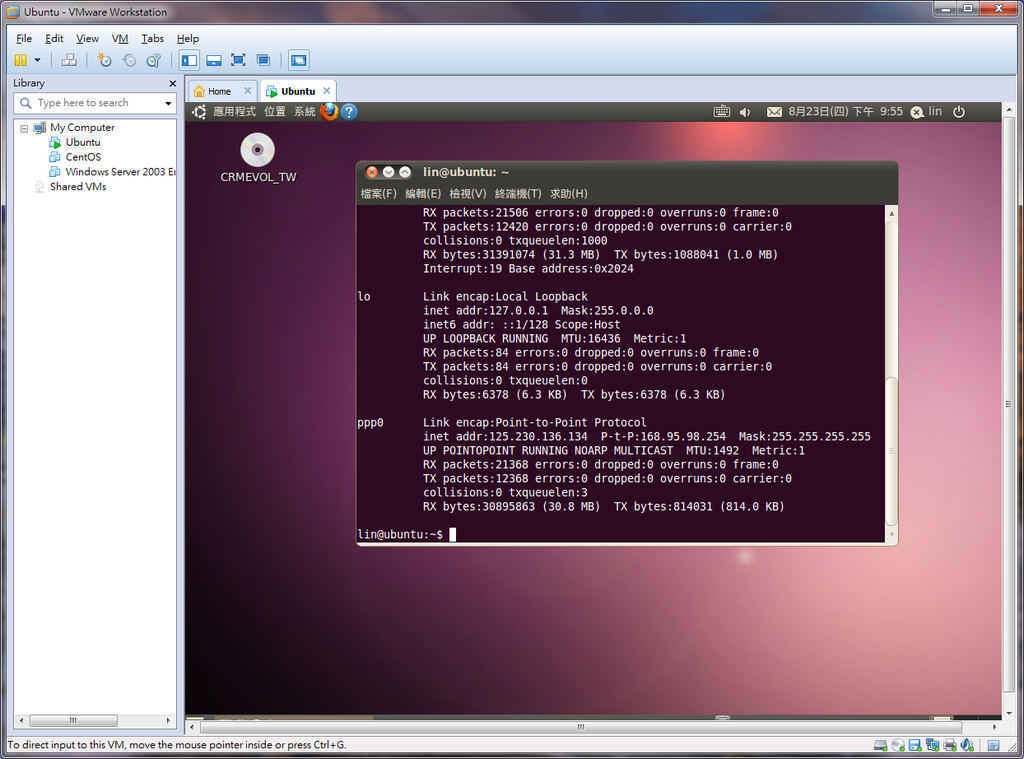Image resolution: width=1024 pixels, height=759 pixels.
Task: Toggle the console view button
Action: [298, 60]
